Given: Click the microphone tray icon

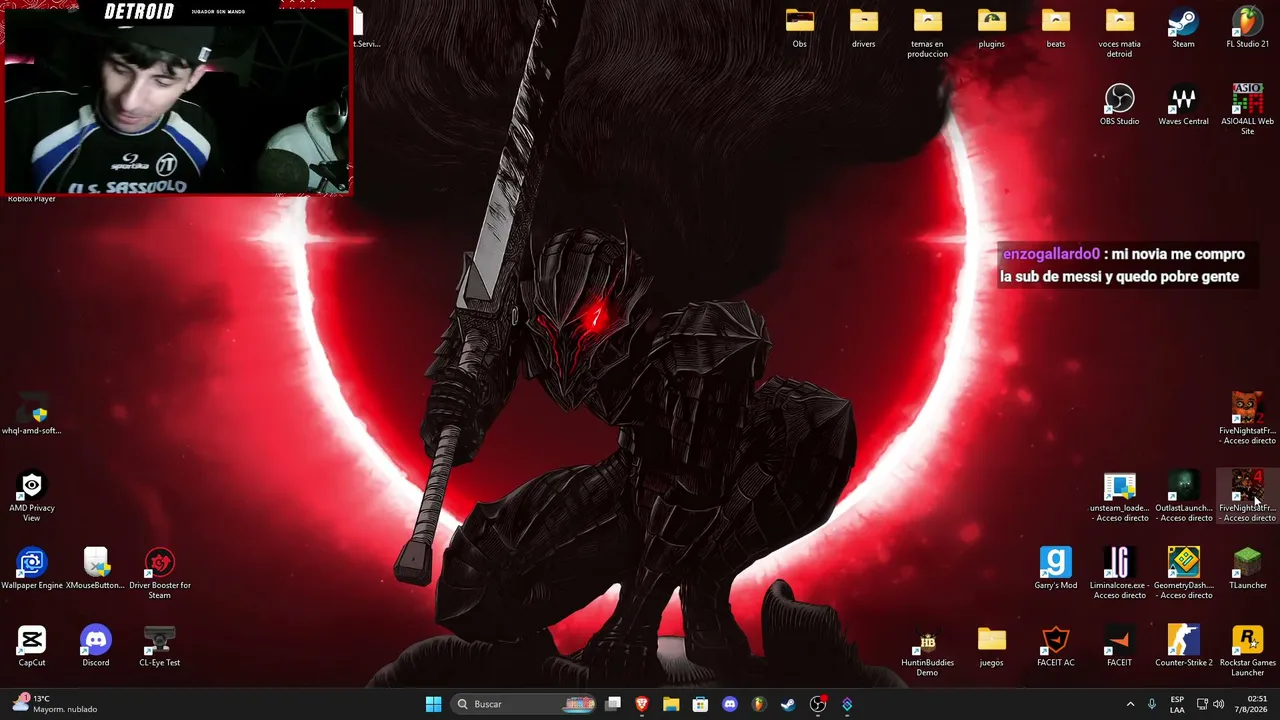Looking at the screenshot, I should click(1152, 704).
